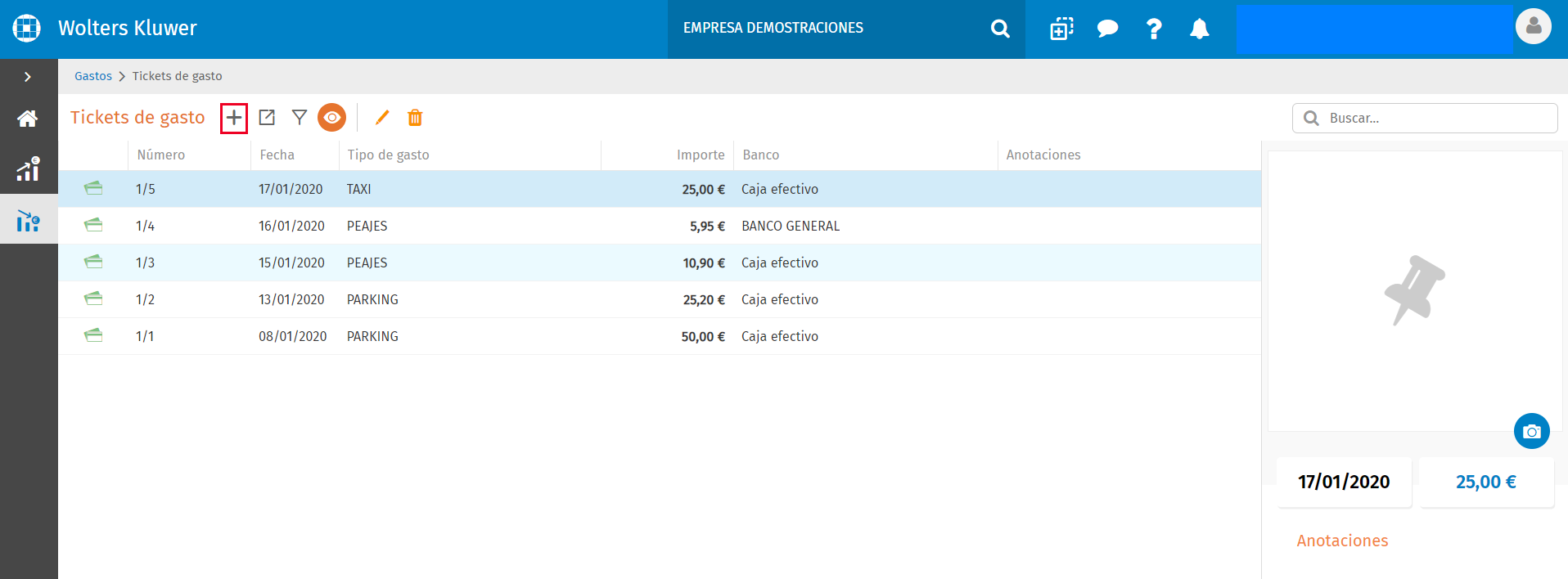Select ticket row 1/5 TAXI
The height and width of the screenshot is (579, 1568).
click(x=660, y=189)
